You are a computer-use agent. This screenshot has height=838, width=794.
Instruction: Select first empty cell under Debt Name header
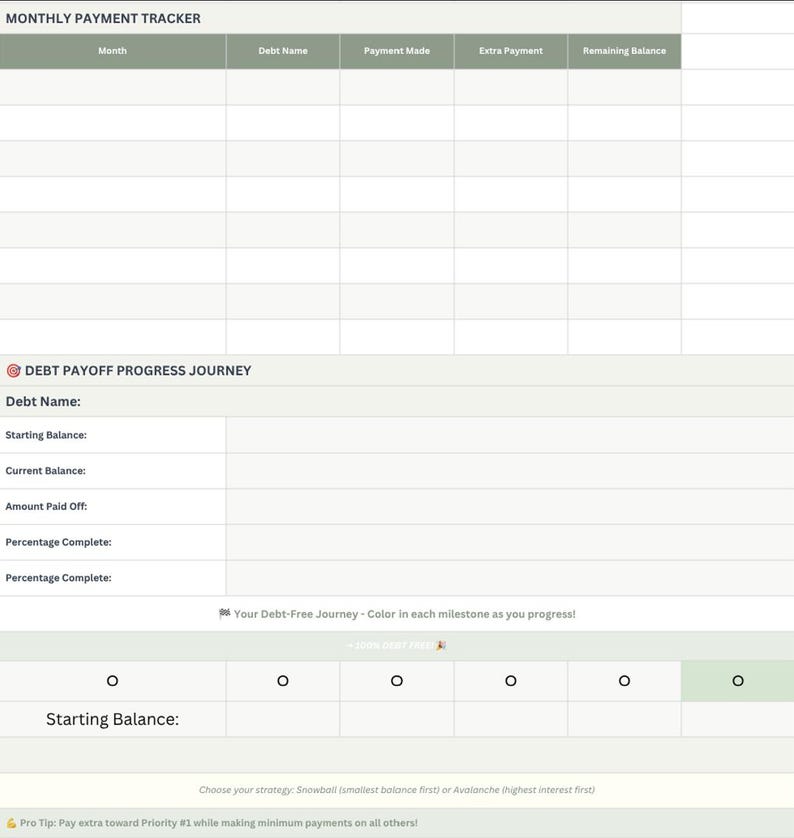(283, 87)
